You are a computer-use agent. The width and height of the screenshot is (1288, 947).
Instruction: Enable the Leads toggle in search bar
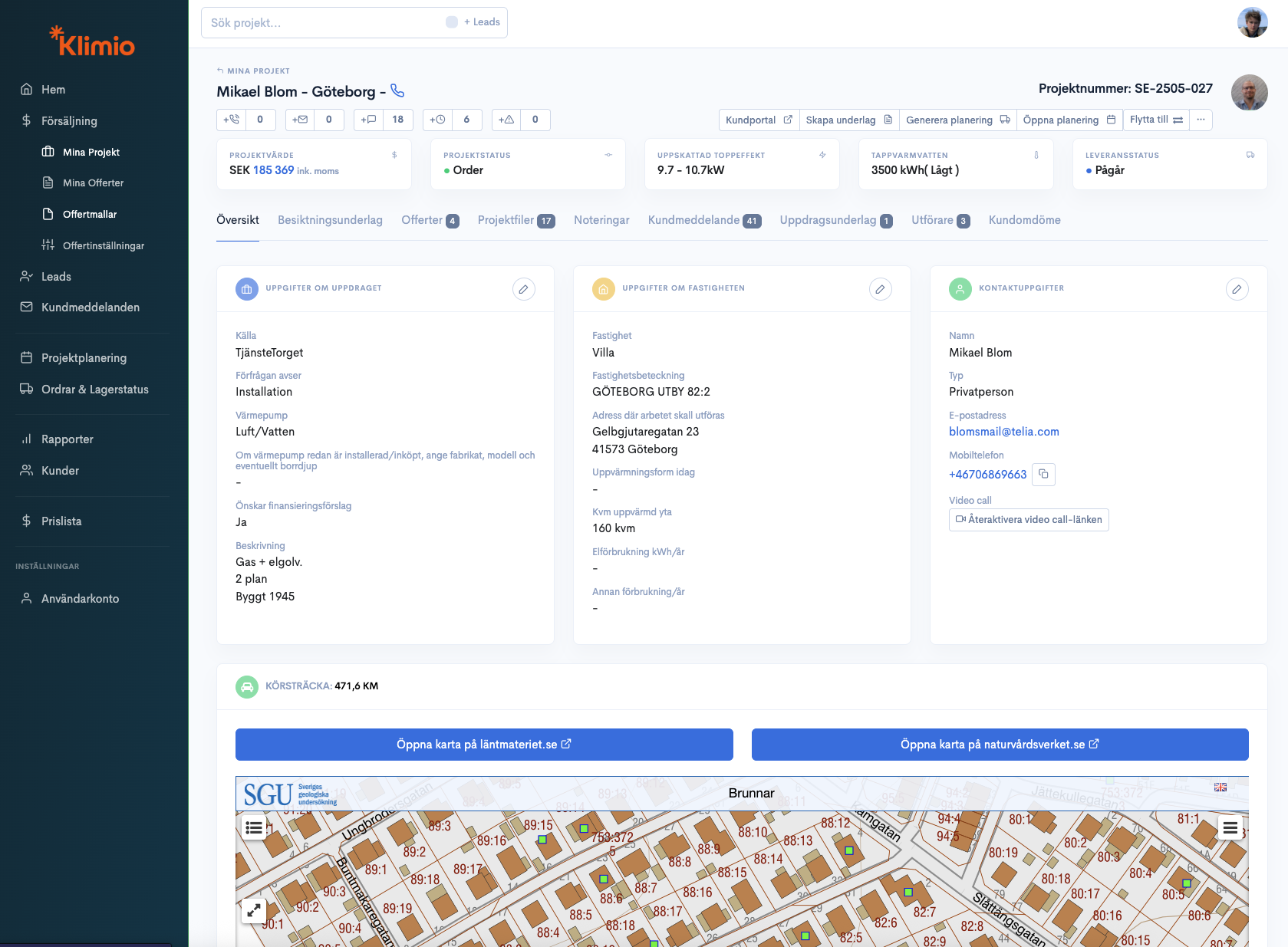point(452,22)
